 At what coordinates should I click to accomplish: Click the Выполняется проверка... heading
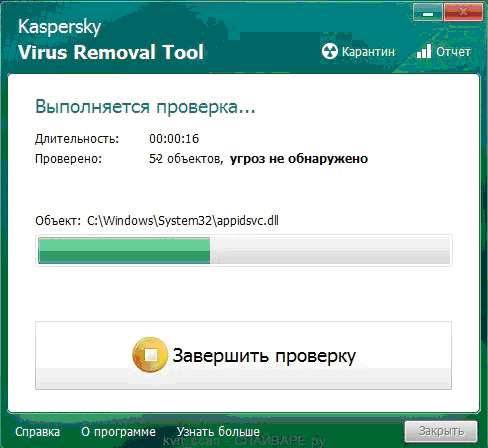[145, 107]
